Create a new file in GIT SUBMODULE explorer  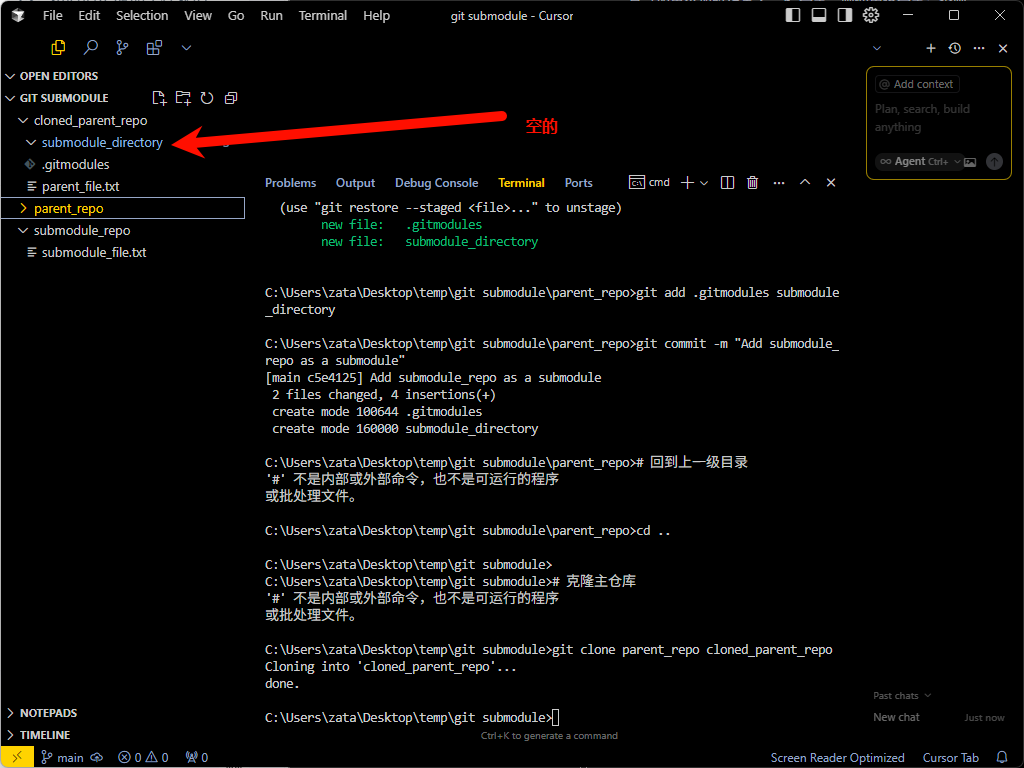pyautogui.click(x=159, y=97)
